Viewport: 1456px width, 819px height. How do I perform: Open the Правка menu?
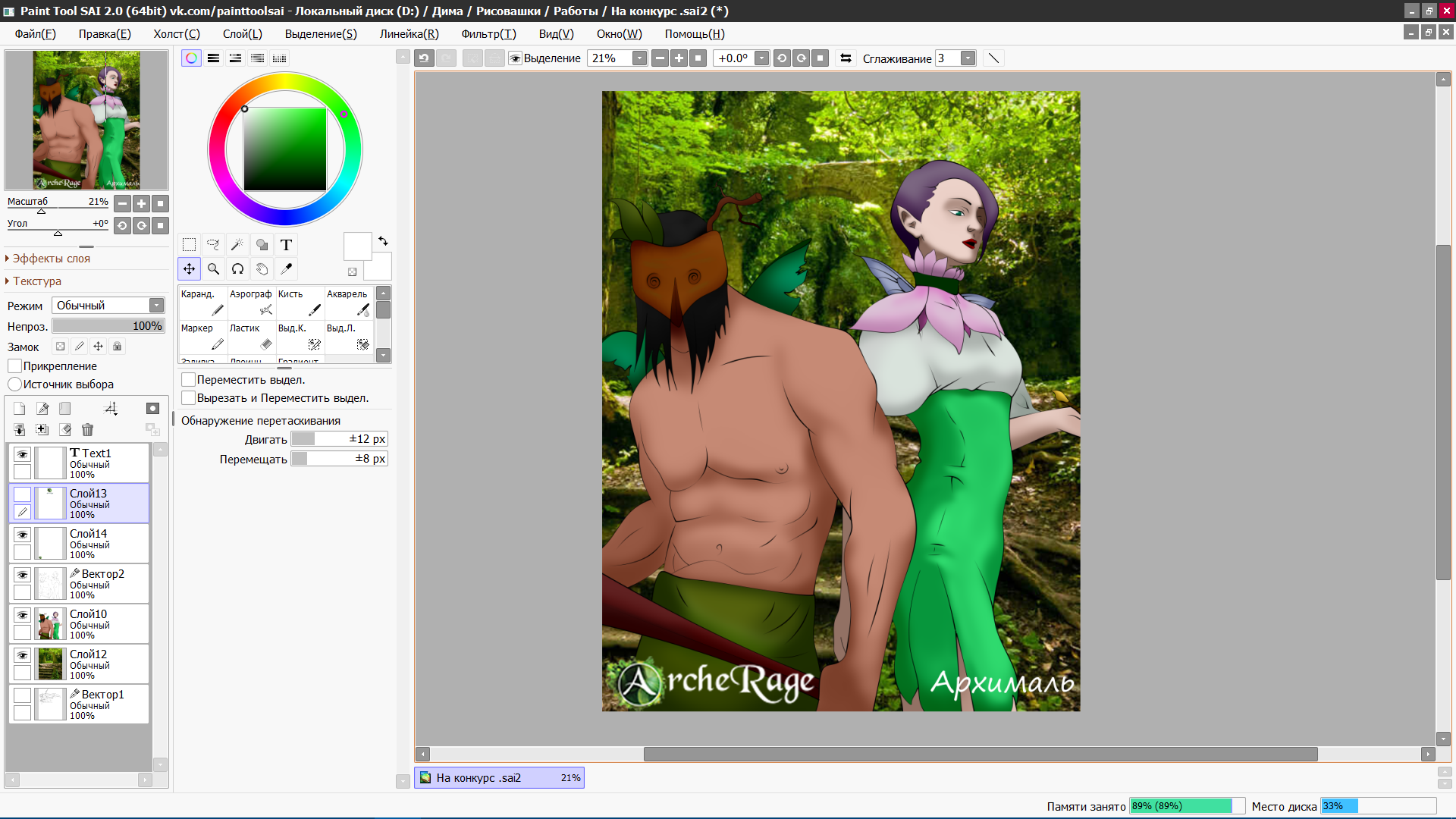click(x=105, y=34)
